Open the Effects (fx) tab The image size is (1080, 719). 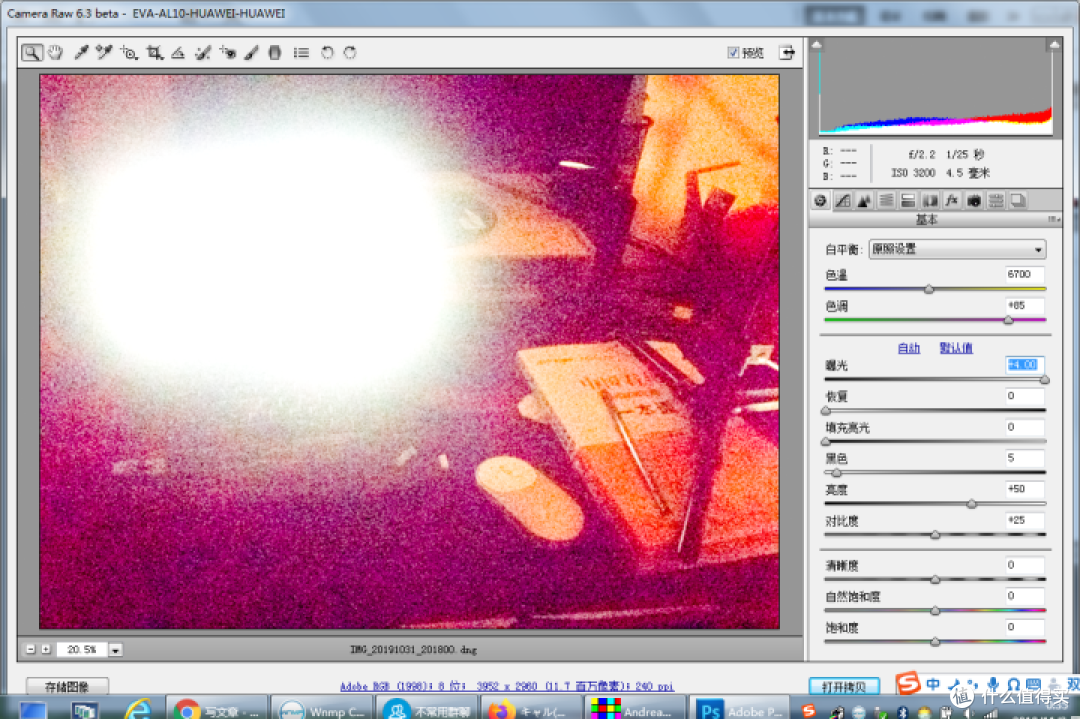[952, 200]
